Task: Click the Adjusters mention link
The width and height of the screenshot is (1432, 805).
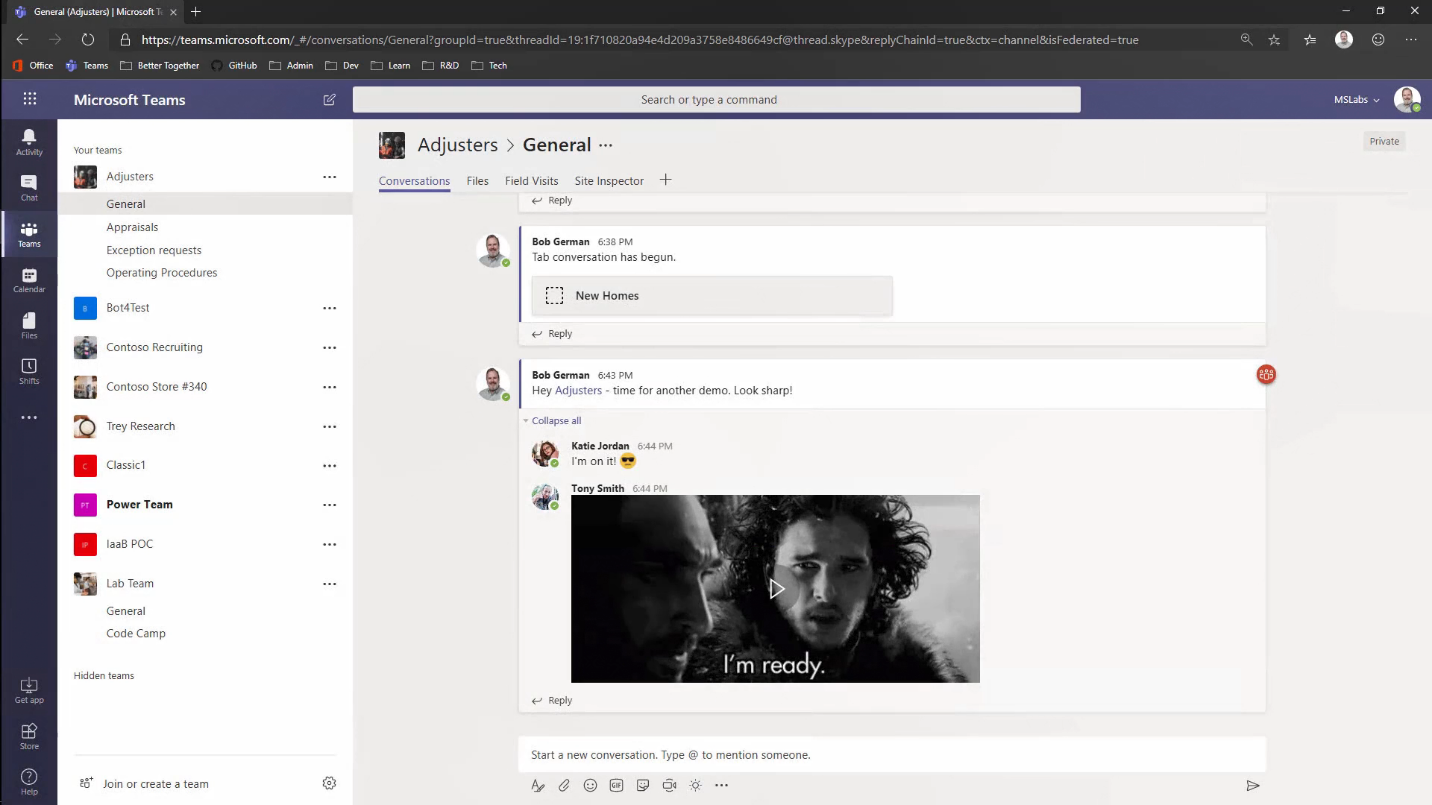Action: point(578,391)
